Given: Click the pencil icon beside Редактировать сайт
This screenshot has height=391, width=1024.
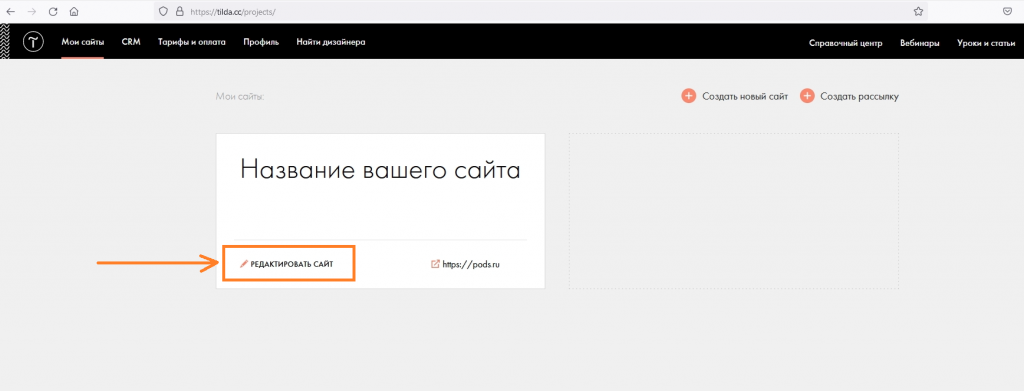Looking at the screenshot, I should click(244, 264).
